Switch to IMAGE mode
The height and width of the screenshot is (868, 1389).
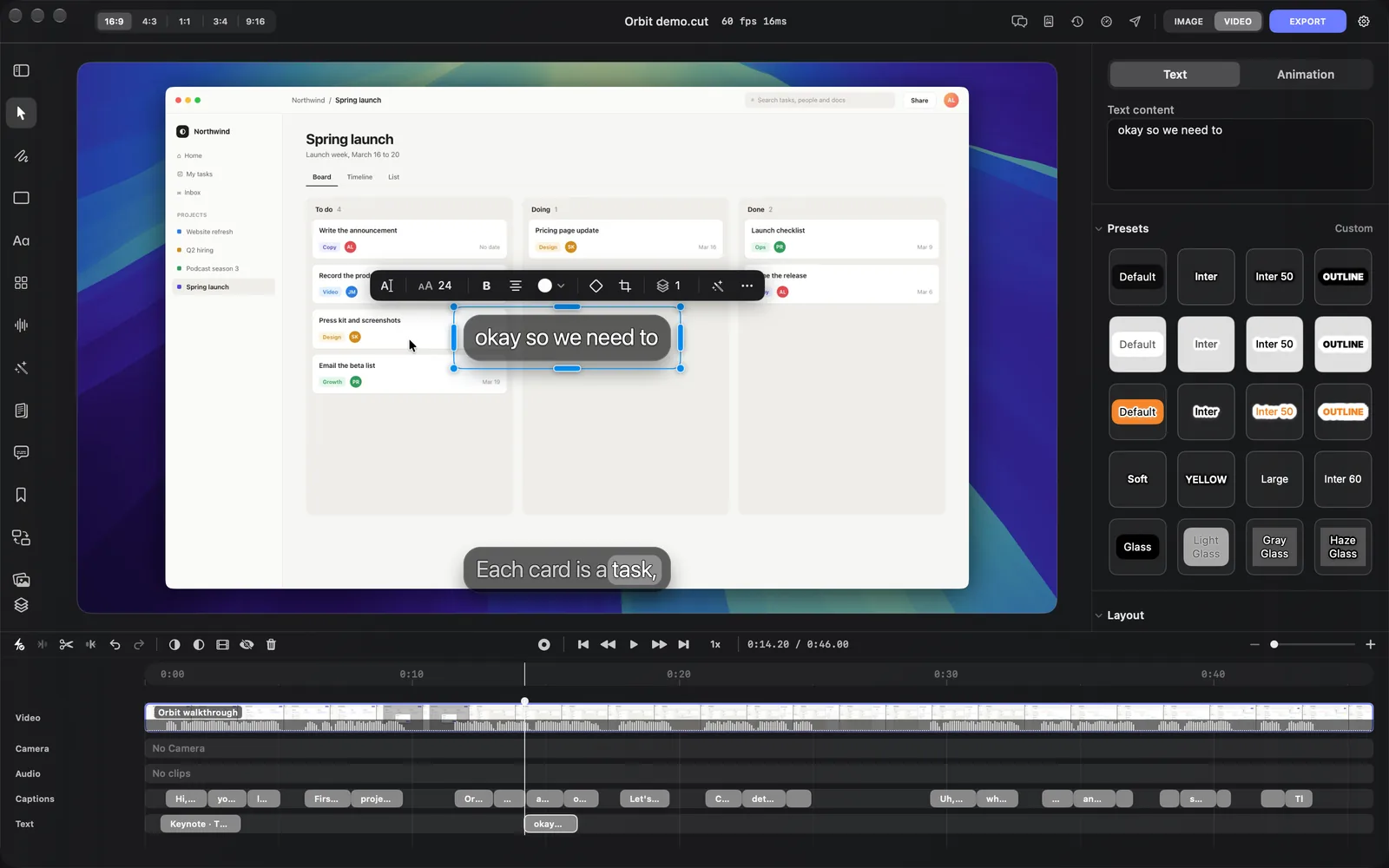tap(1188, 22)
